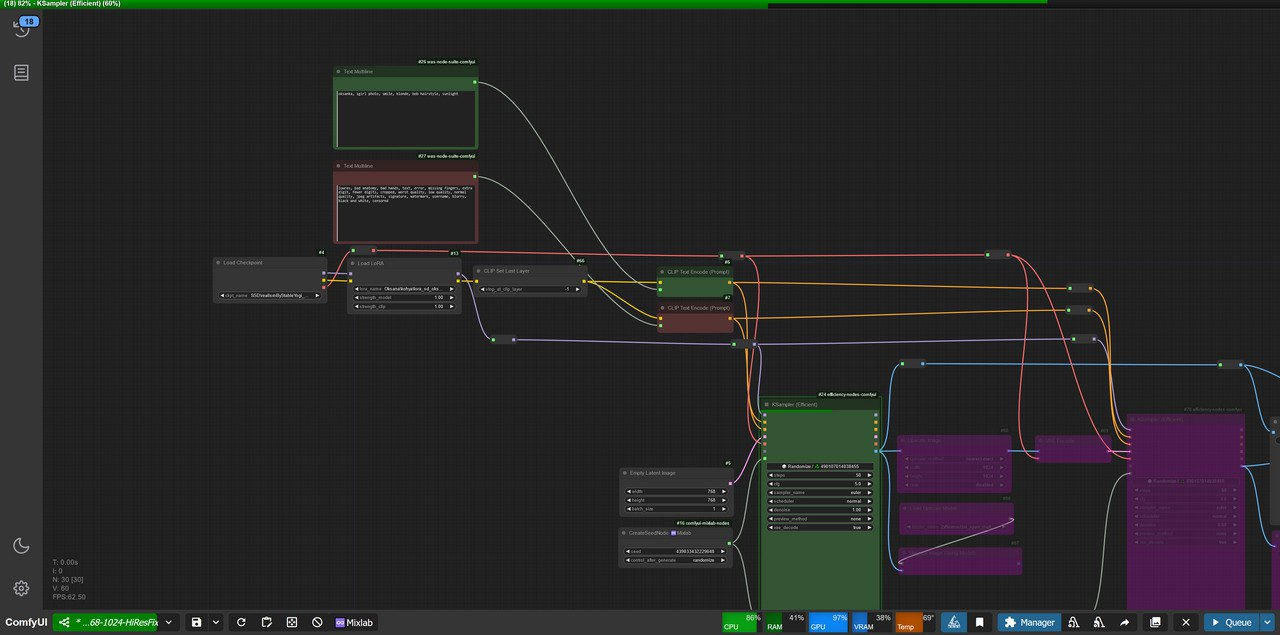This screenshot has width=1280, height=635.
Task: Open the workflow name dropdown chevron
Action: 168,622
